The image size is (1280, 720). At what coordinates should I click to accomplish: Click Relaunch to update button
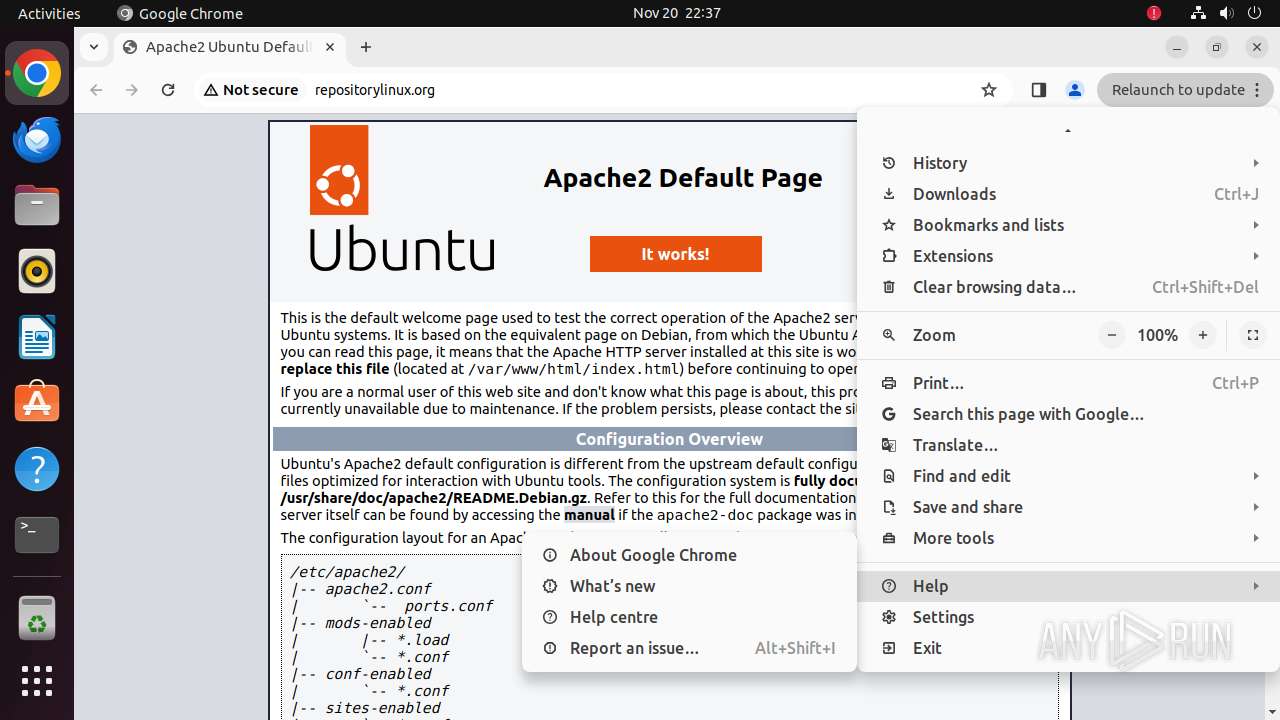[1186, 90]
